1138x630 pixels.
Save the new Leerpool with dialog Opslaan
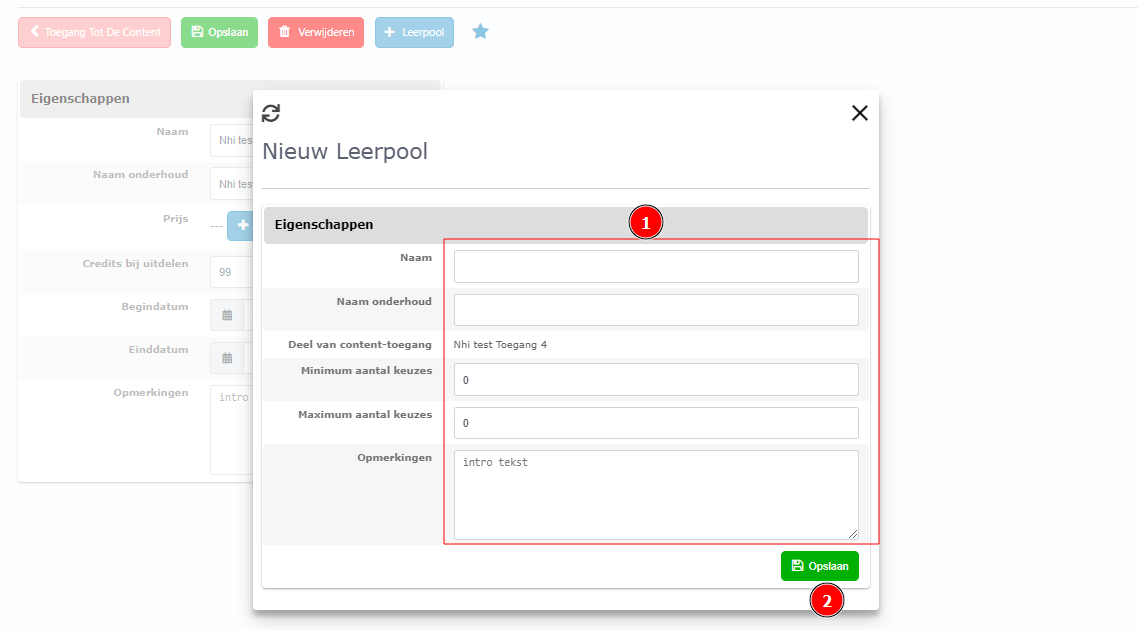pos(819,566)
